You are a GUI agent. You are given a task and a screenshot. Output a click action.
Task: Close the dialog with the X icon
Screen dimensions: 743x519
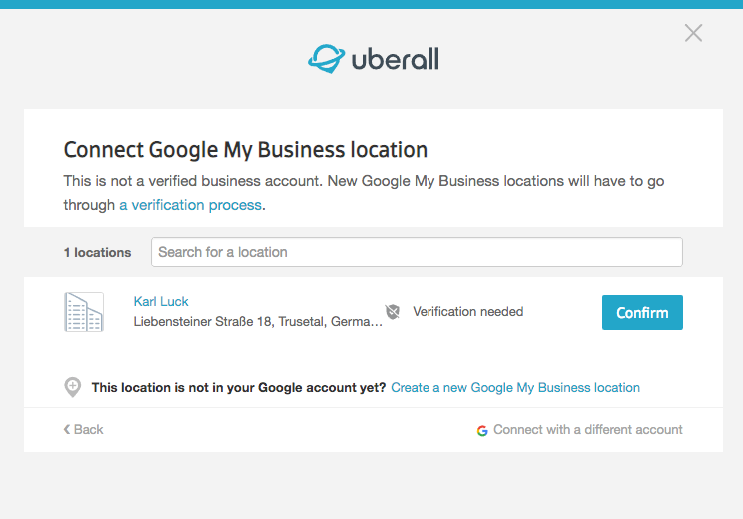coord(693,33)
